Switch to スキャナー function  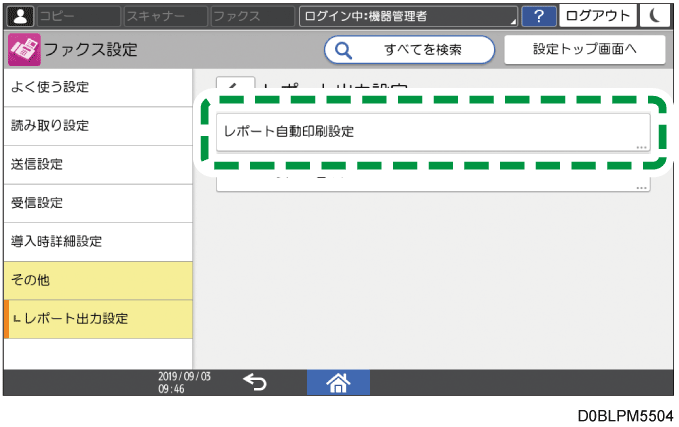165,16
